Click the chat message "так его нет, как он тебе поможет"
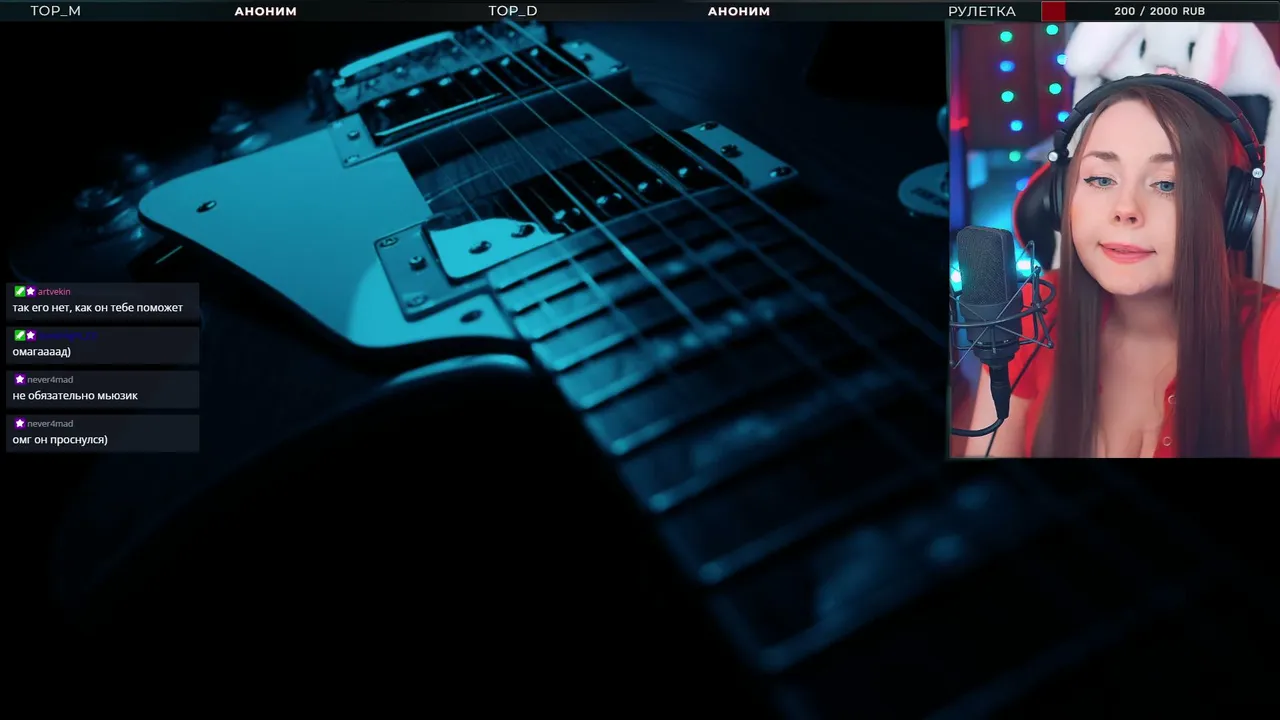Image resolution: width=1280 pixels, height=720 pixels. pos(98,308)
